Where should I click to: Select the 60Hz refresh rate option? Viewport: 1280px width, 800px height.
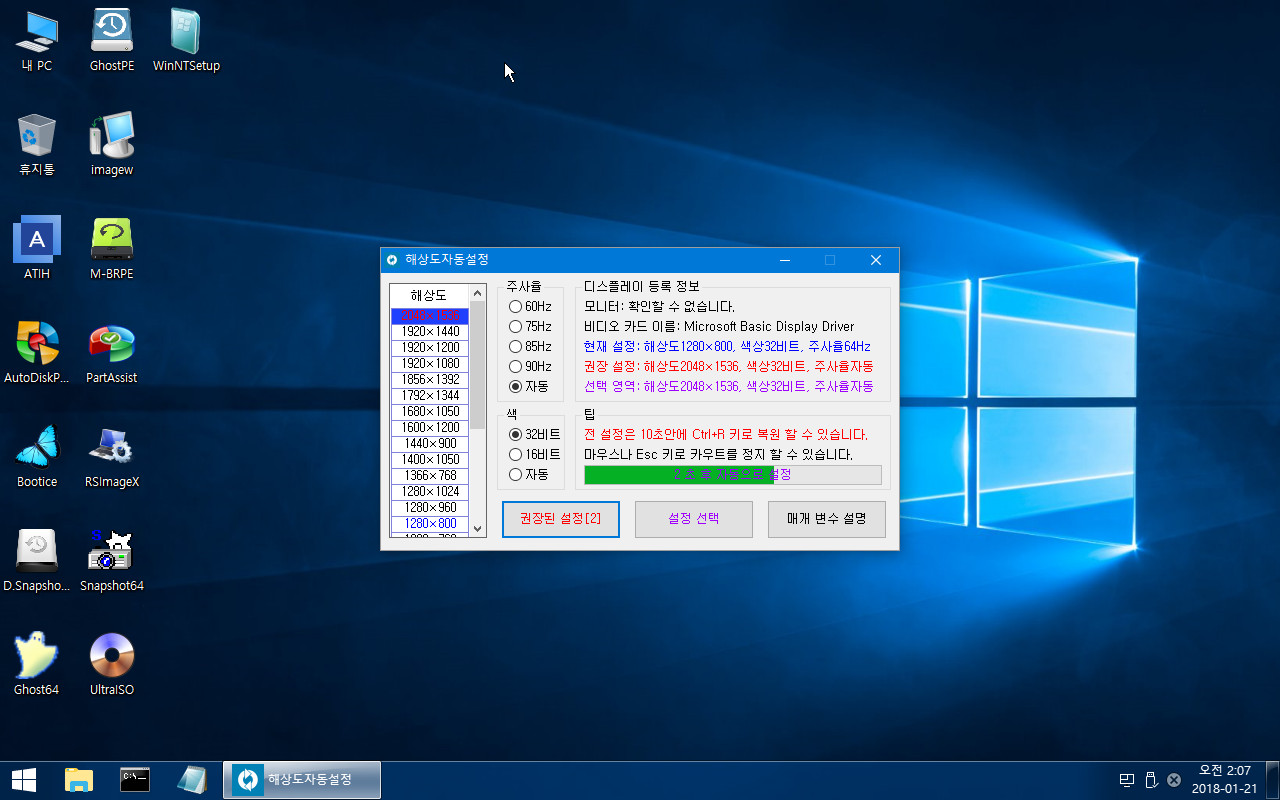click(530, 306)
